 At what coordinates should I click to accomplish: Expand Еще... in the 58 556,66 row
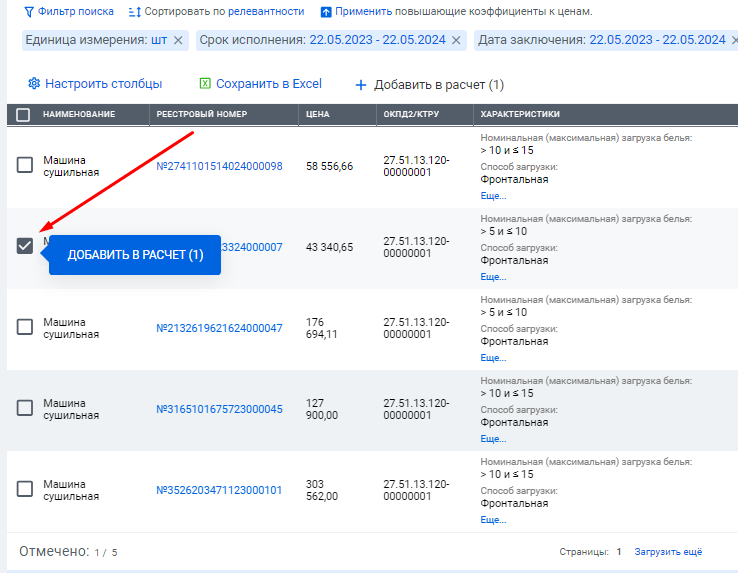[493, 196]
